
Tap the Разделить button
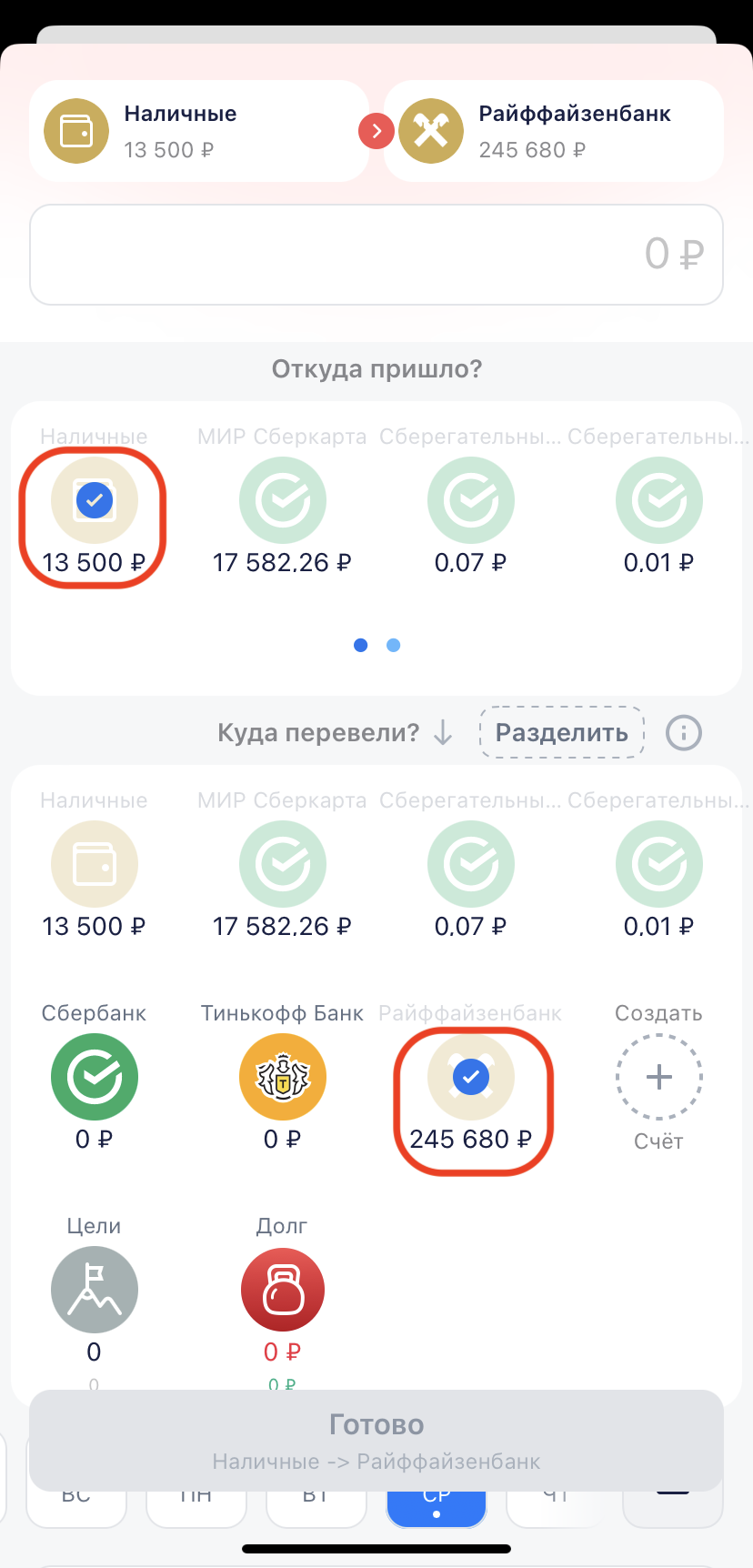(x=562, y=732)
